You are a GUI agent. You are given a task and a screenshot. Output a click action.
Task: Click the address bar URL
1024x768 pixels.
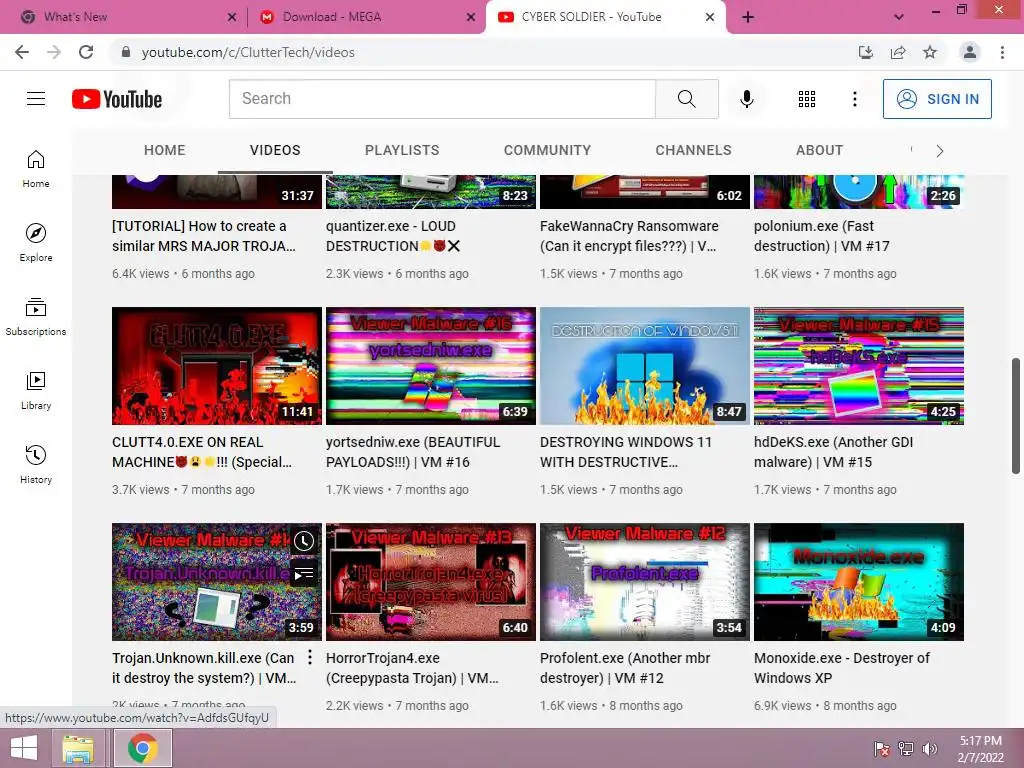coord(248,52)
